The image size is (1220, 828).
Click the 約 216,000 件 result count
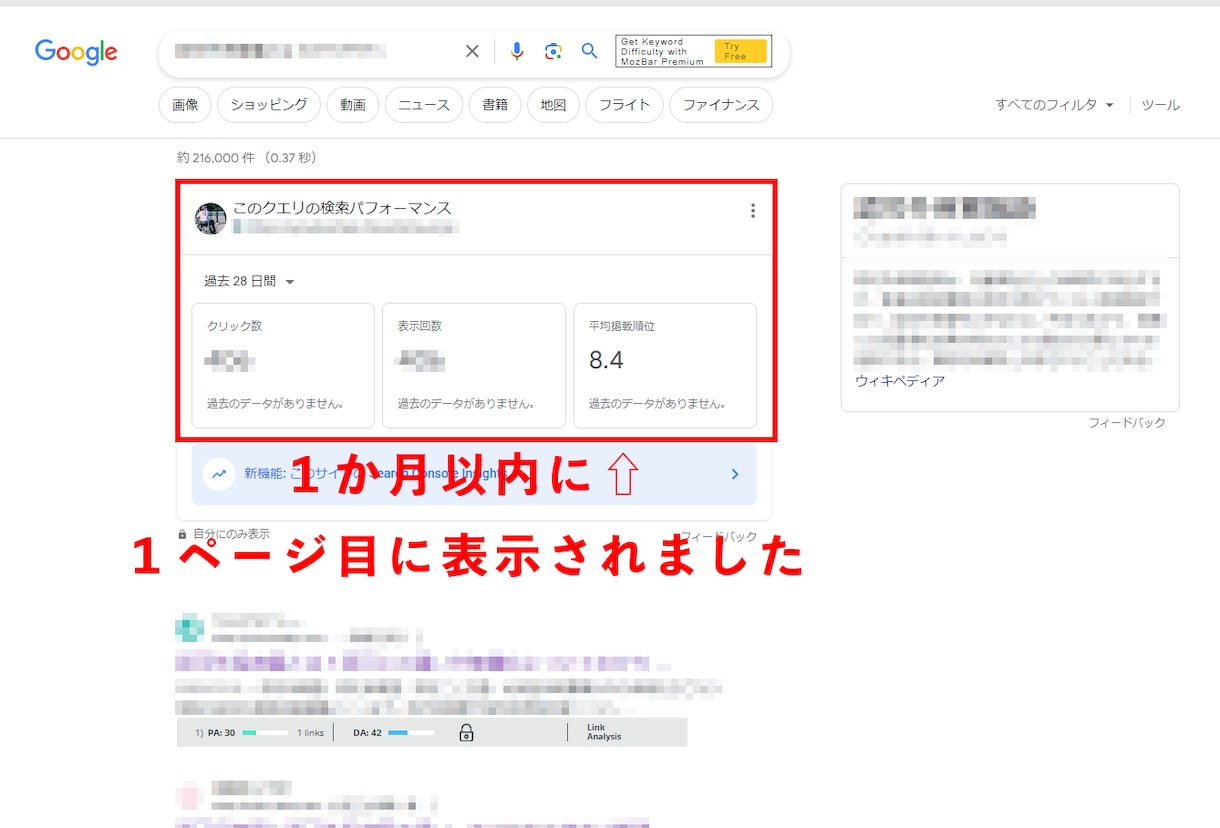pyautogui.click(x=247, y=158)
